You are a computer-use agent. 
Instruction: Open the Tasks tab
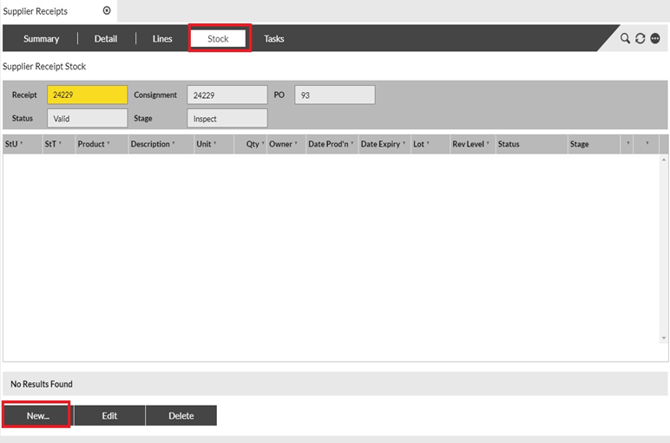coord(274,39)
